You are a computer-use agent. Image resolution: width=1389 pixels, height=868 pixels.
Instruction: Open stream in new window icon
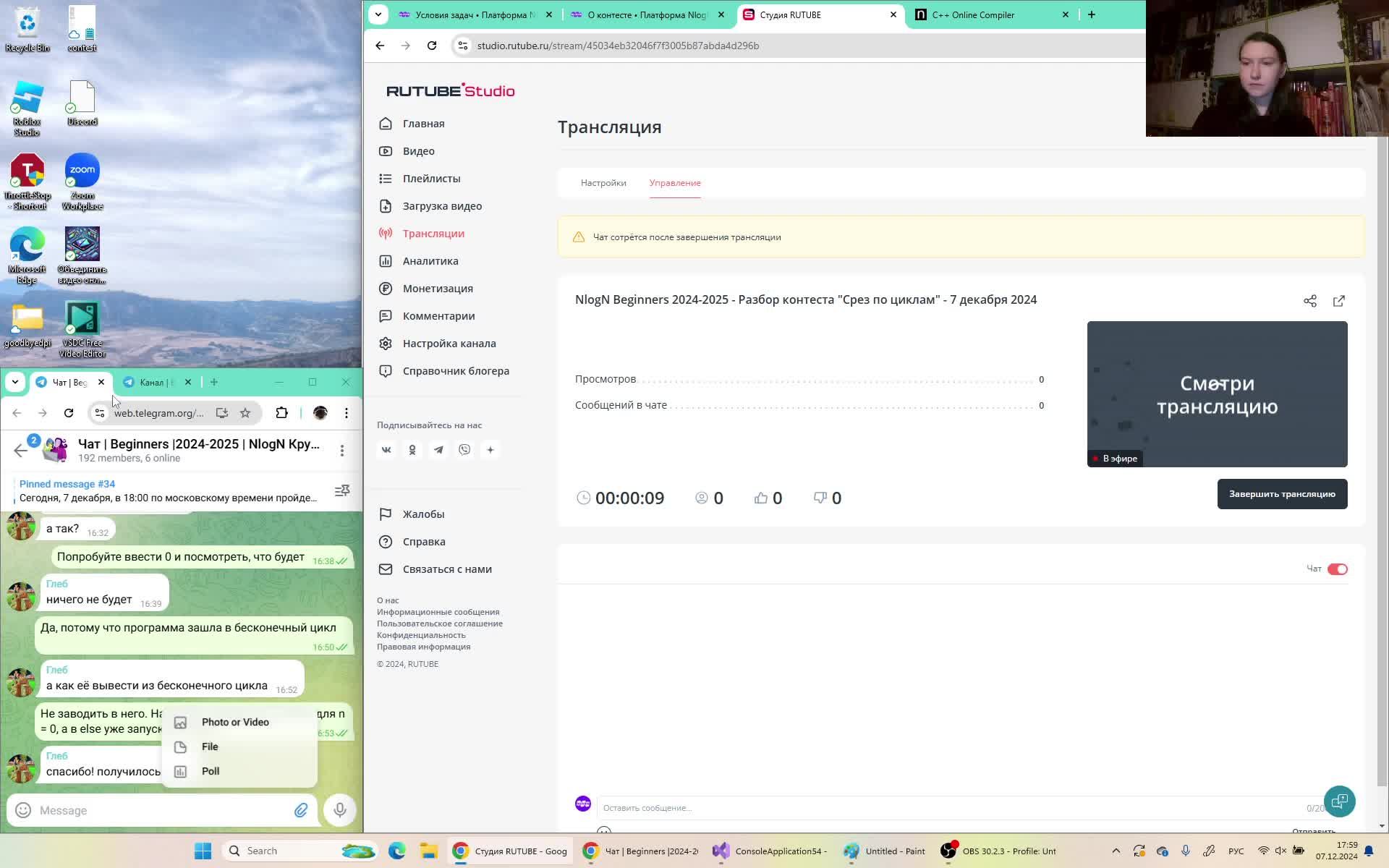1338,301
